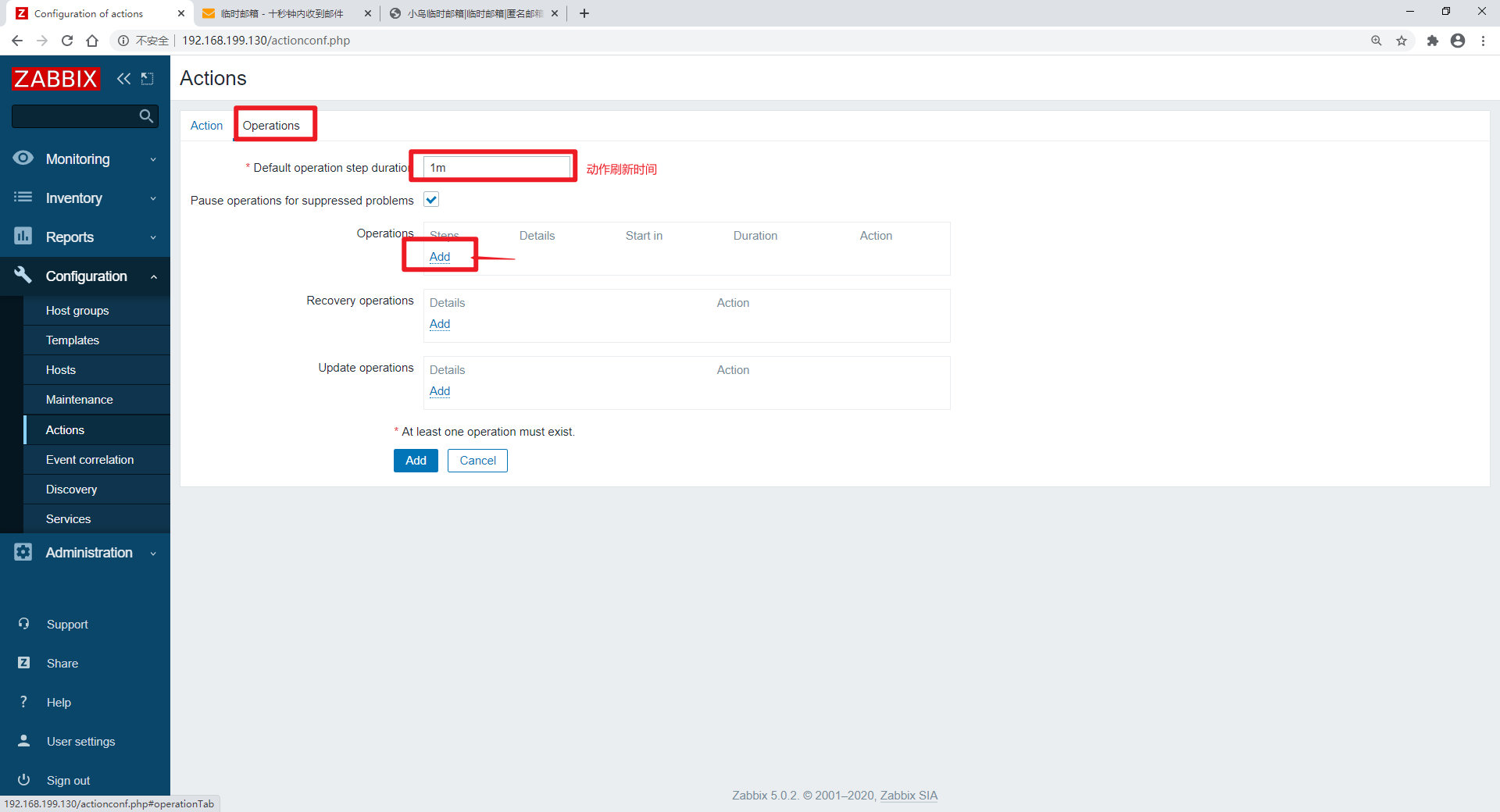Click the Inventory list icon
This screenshot has height=812, width=1500.
[23, 198]
